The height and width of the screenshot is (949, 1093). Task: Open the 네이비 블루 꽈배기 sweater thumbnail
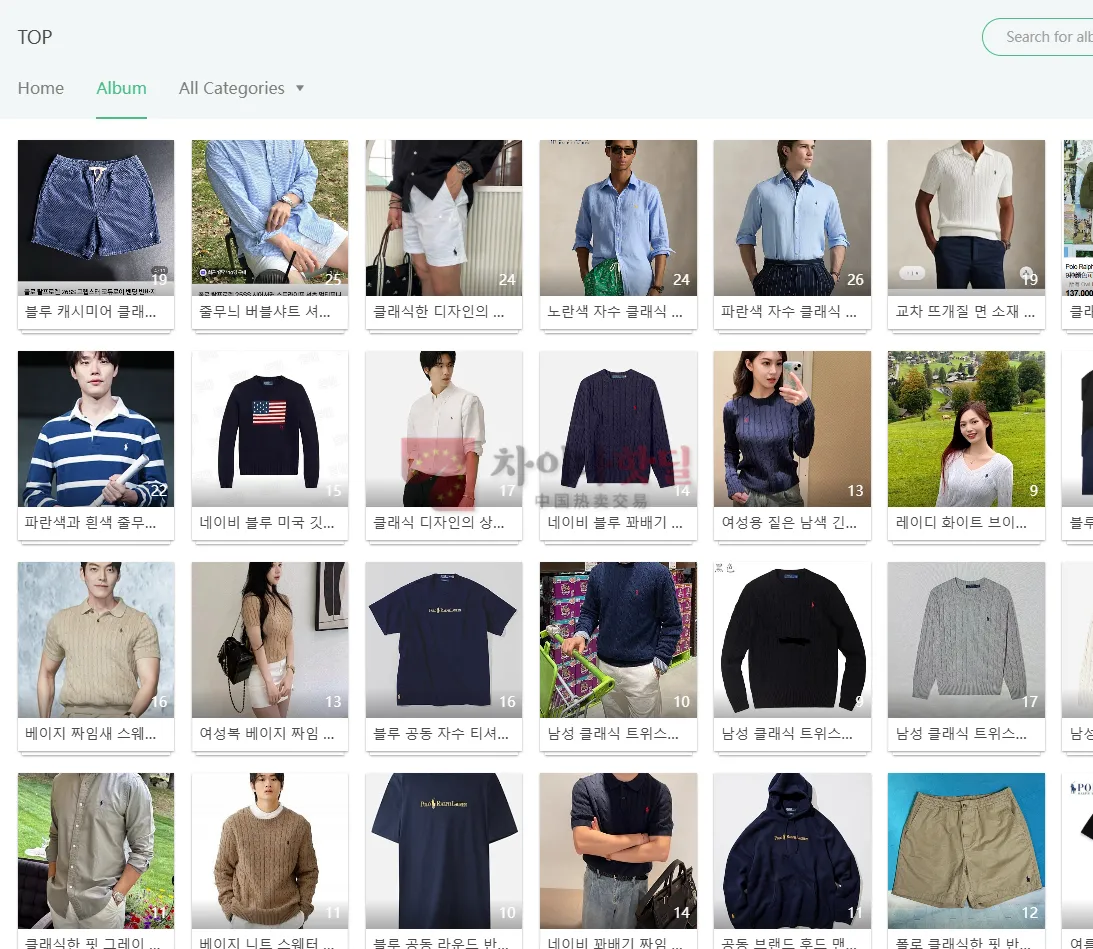click(x=618, y=429)
